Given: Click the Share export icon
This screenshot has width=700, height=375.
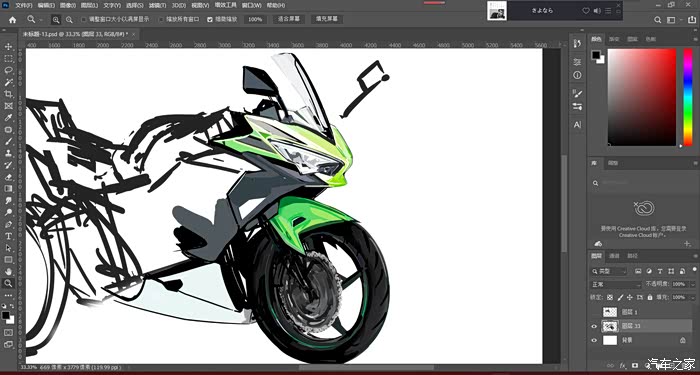Looking at the screenshot, I should click(693, 20).
